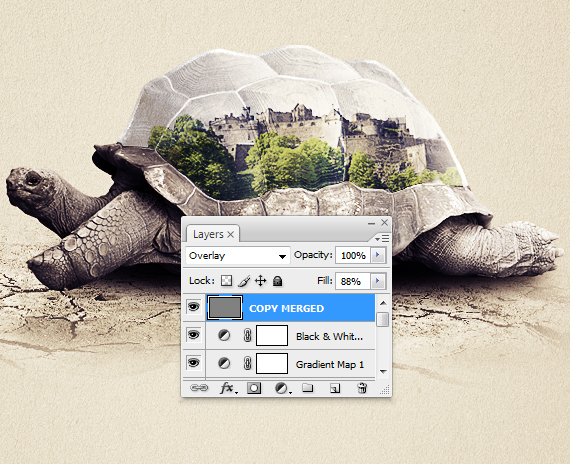The height and width of the screenshot is (464, 570).
Task: Delete layer with trash icon
Action: tap(362, 388)
